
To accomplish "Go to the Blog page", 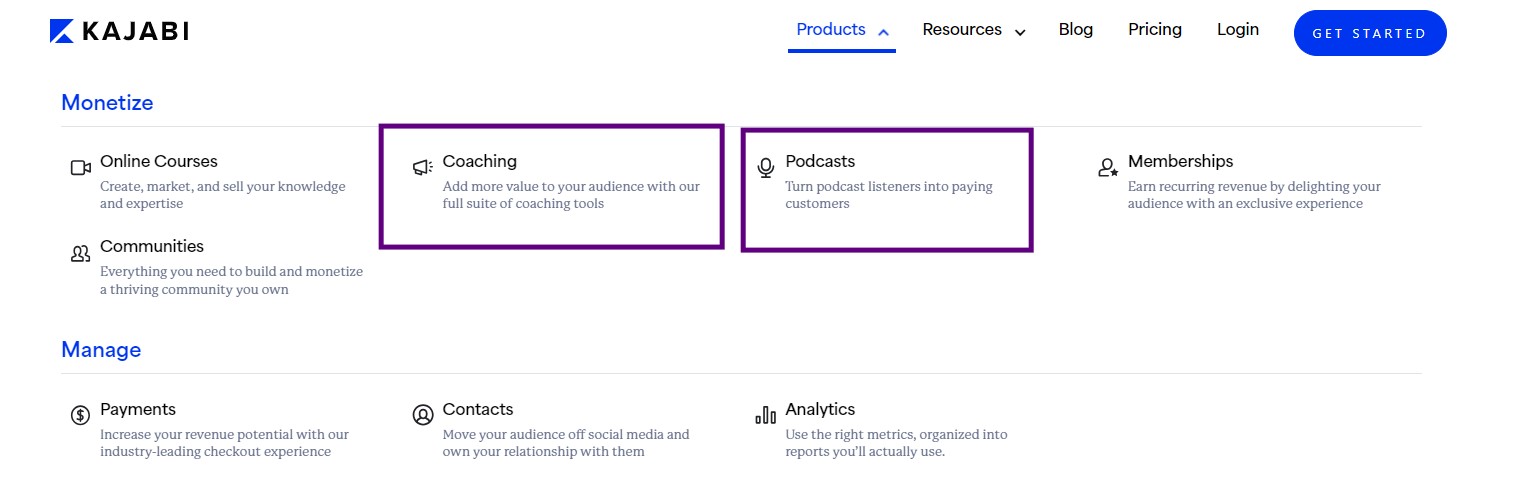I will tap(1076, 30).
